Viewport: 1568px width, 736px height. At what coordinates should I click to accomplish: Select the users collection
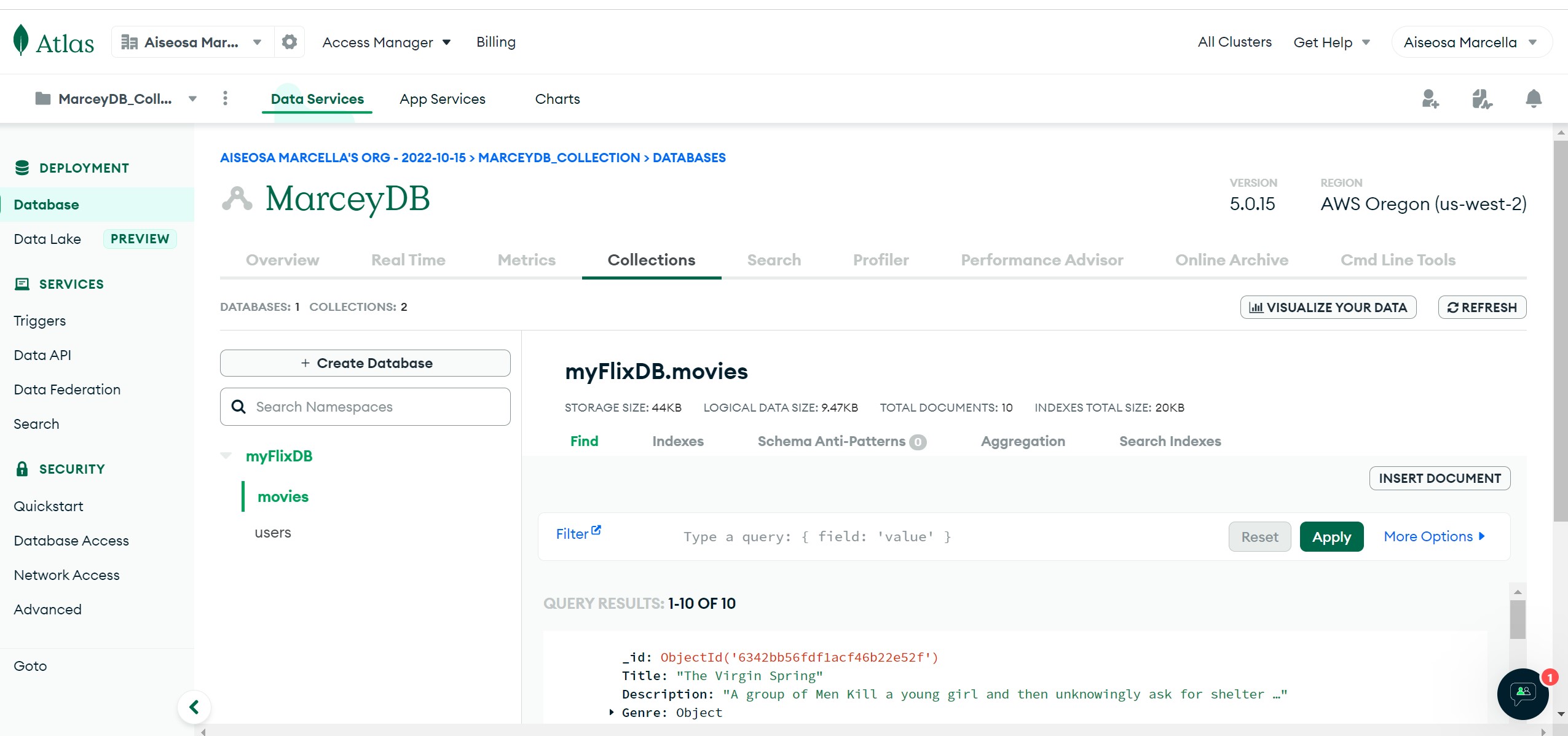click(x=273, y=532)
